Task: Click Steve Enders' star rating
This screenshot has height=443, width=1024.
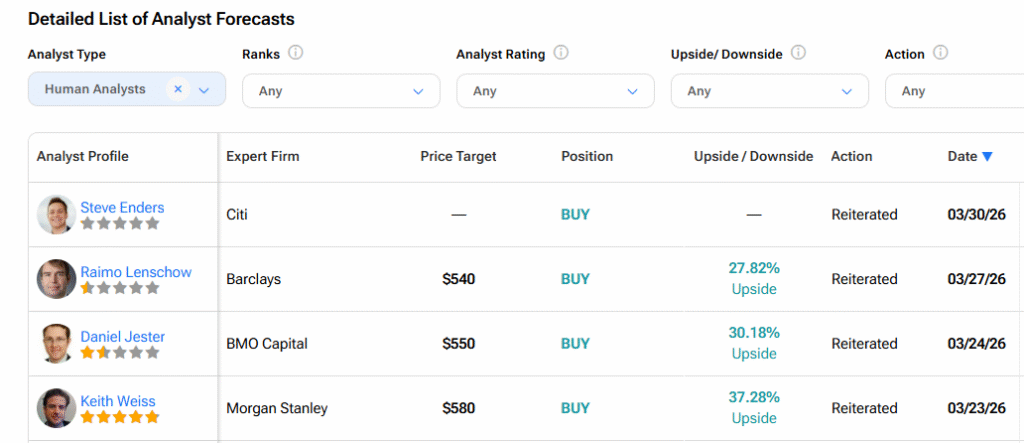Action: pos(120,224)
